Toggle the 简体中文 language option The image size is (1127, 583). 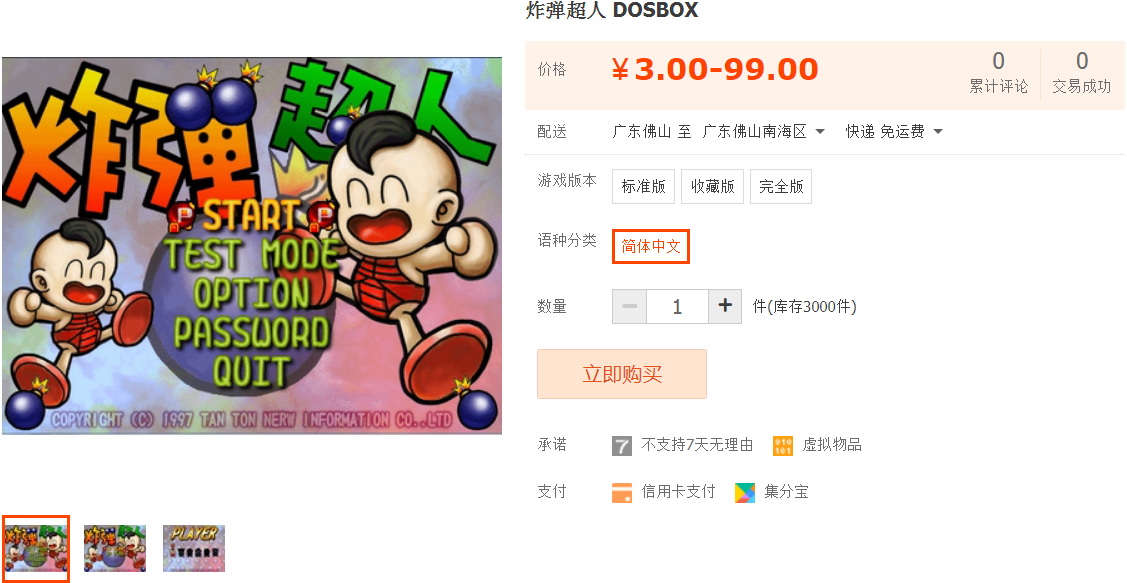(x=651, y=247)
